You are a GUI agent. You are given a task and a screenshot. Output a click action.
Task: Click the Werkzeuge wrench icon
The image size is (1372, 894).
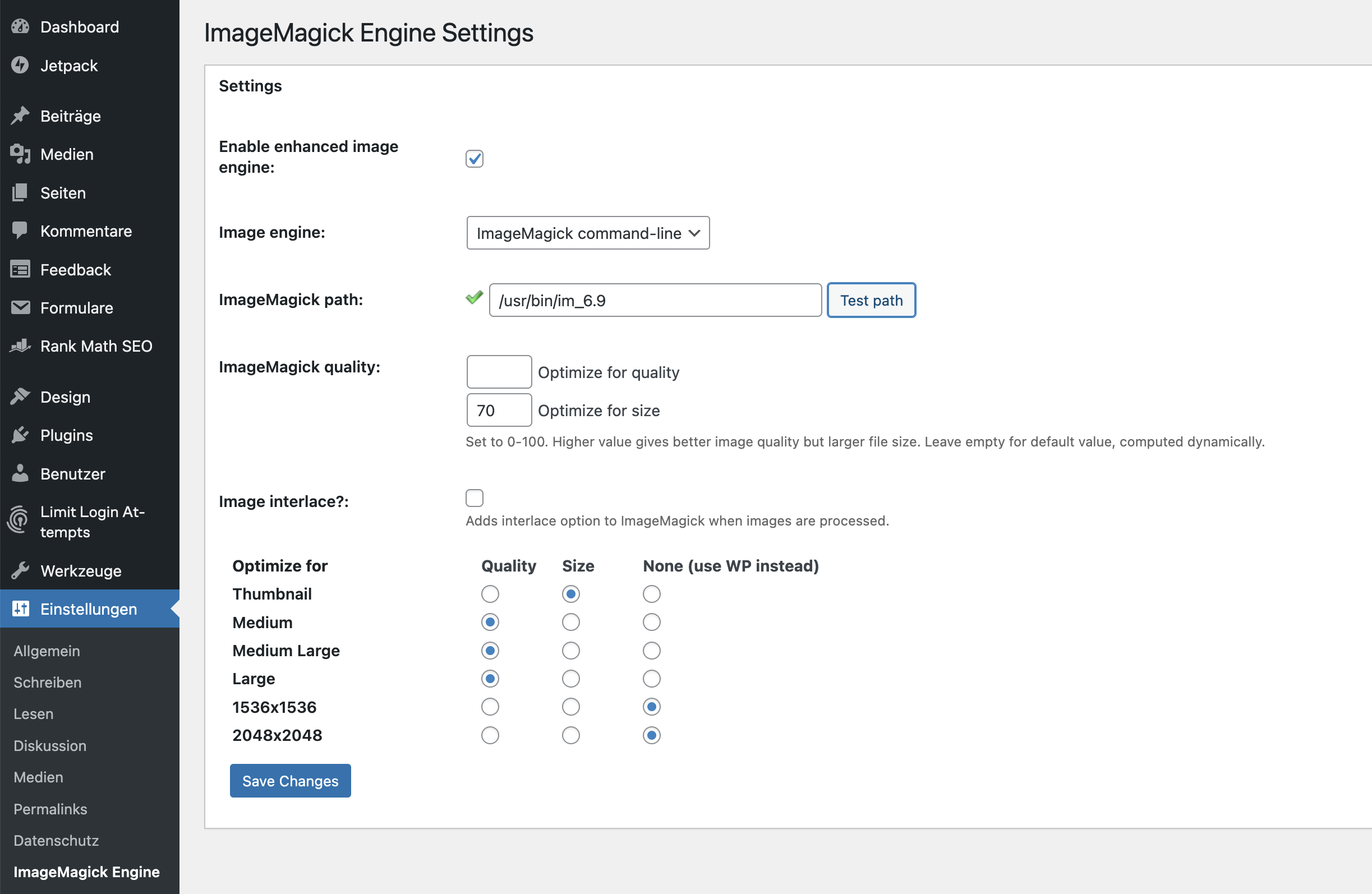(20, 570)
